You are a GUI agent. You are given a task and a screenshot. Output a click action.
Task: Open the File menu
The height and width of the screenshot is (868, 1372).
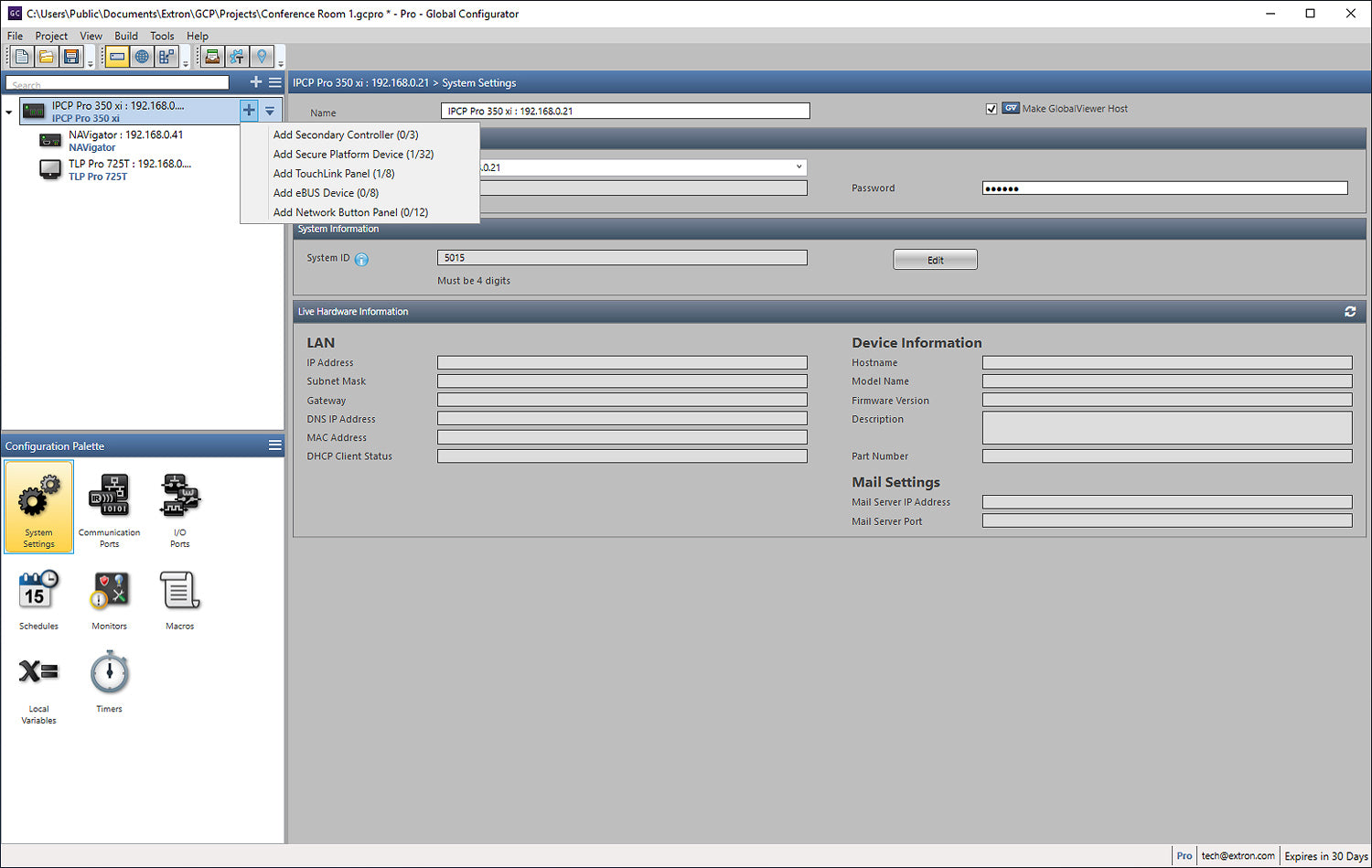(15, 36)
